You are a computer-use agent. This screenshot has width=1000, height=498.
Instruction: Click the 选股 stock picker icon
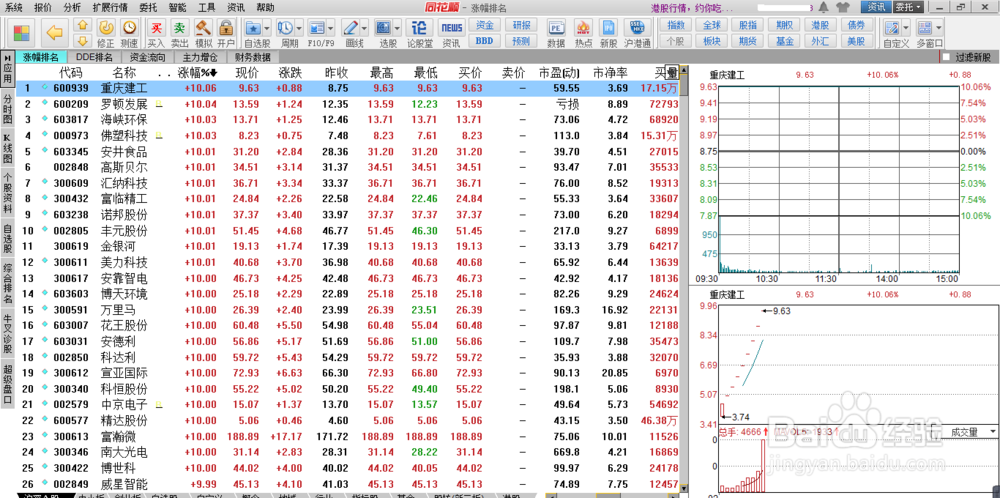coord(383,28)
